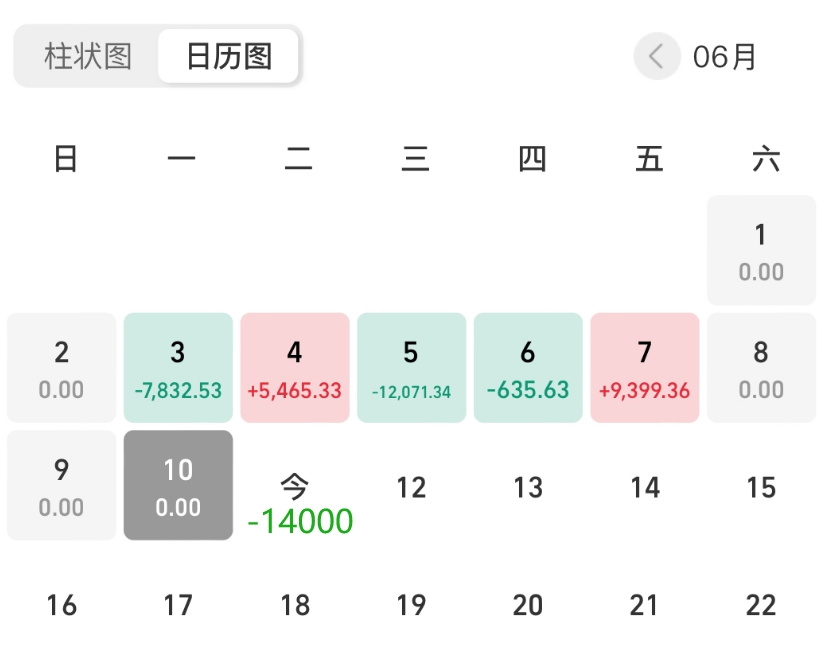Click the 二 weekday header

pos(298,158)
